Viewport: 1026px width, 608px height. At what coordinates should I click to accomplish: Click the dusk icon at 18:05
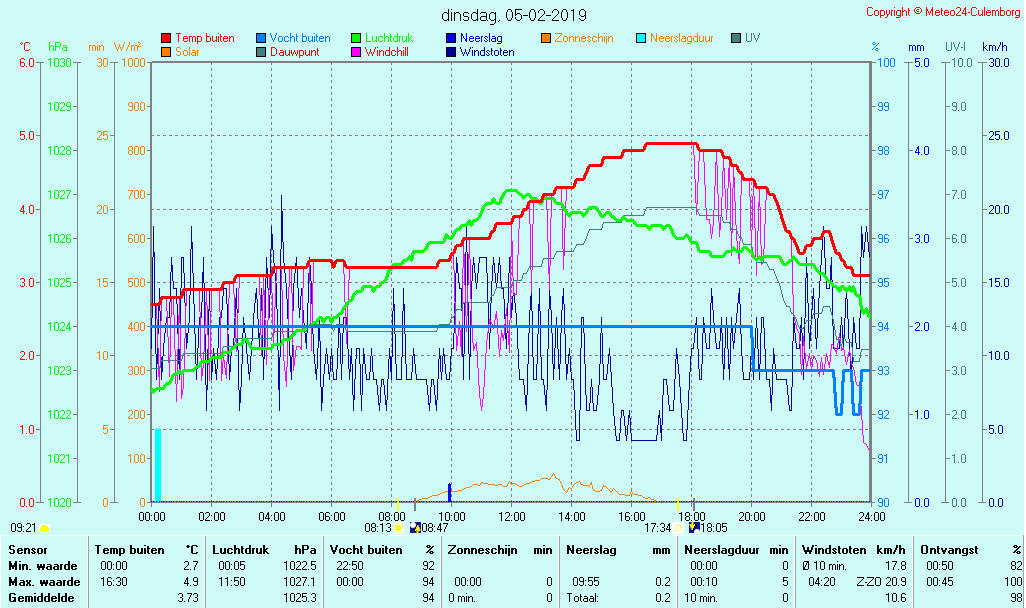coord(694,527)
